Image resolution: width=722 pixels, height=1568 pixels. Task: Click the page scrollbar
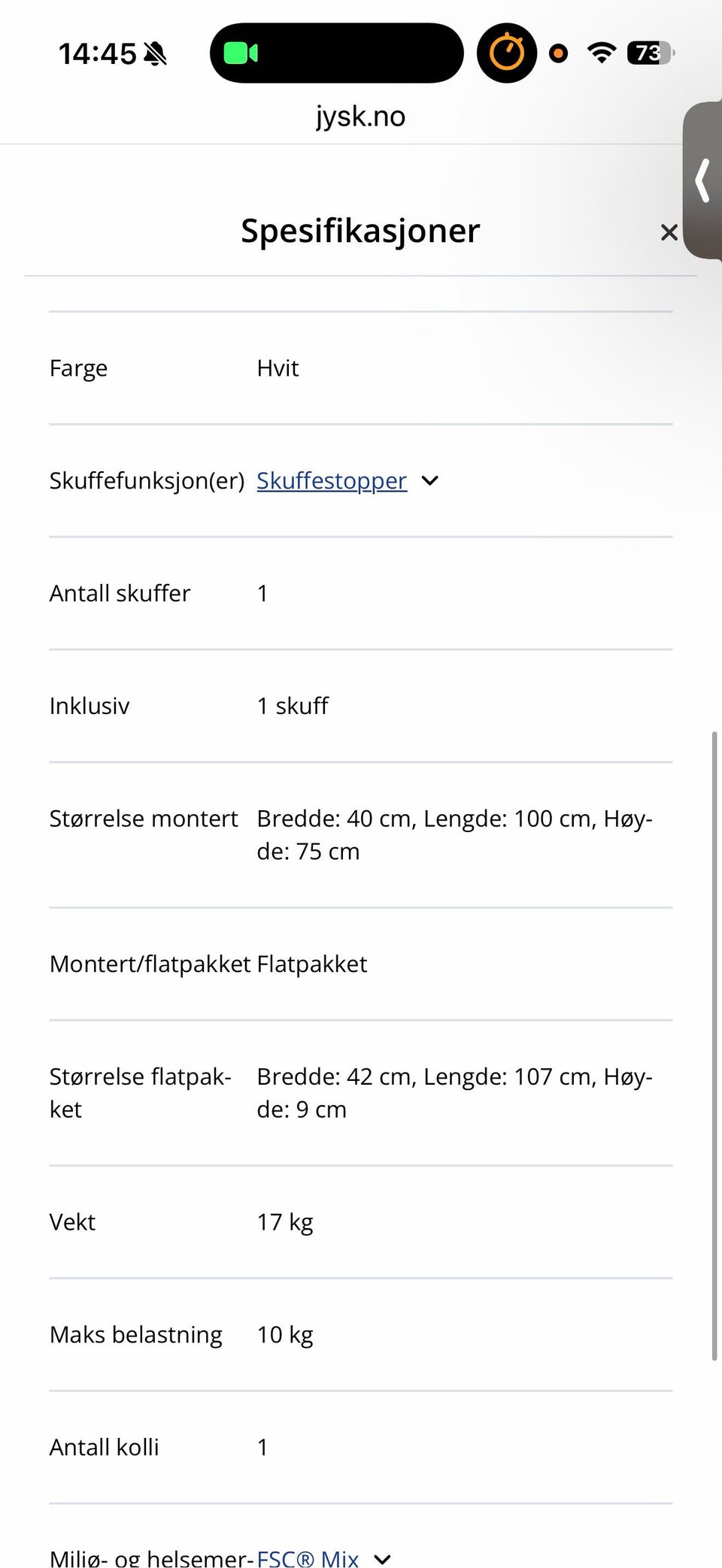point(714,1046)
